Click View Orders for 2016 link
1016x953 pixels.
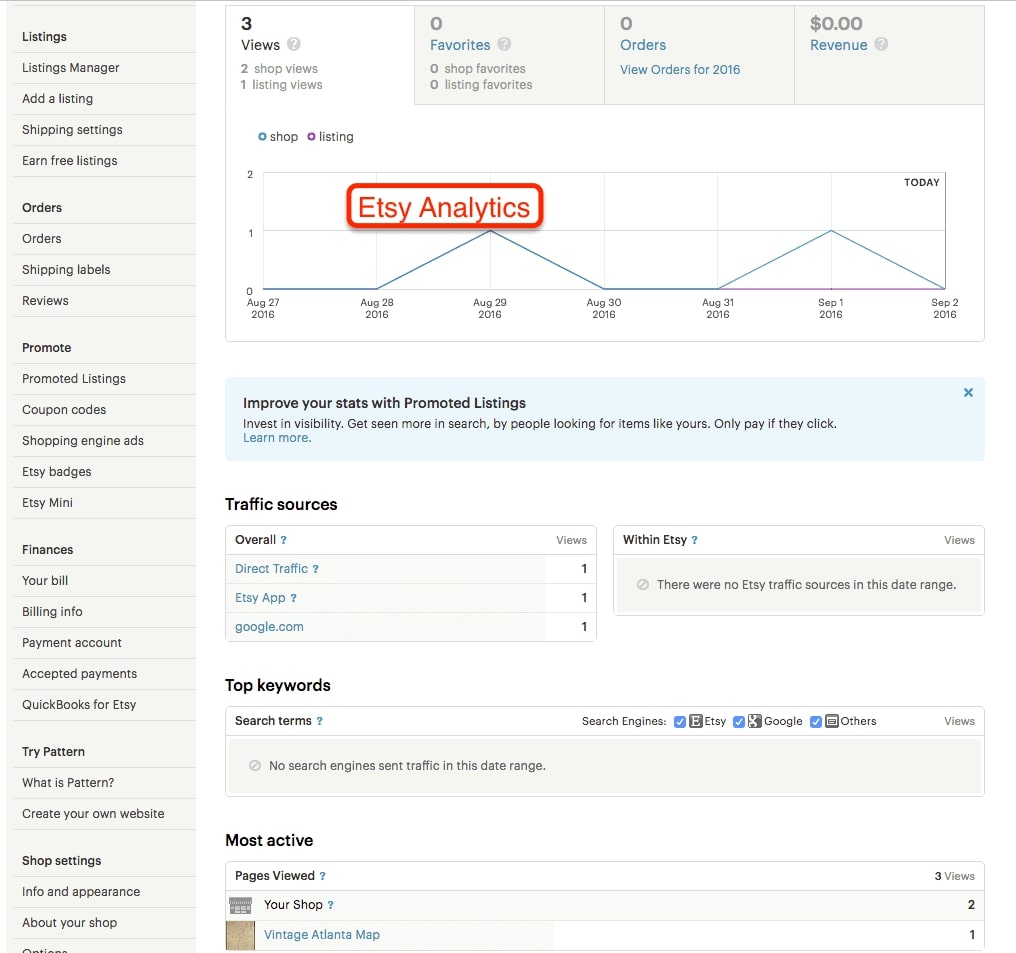680,70
